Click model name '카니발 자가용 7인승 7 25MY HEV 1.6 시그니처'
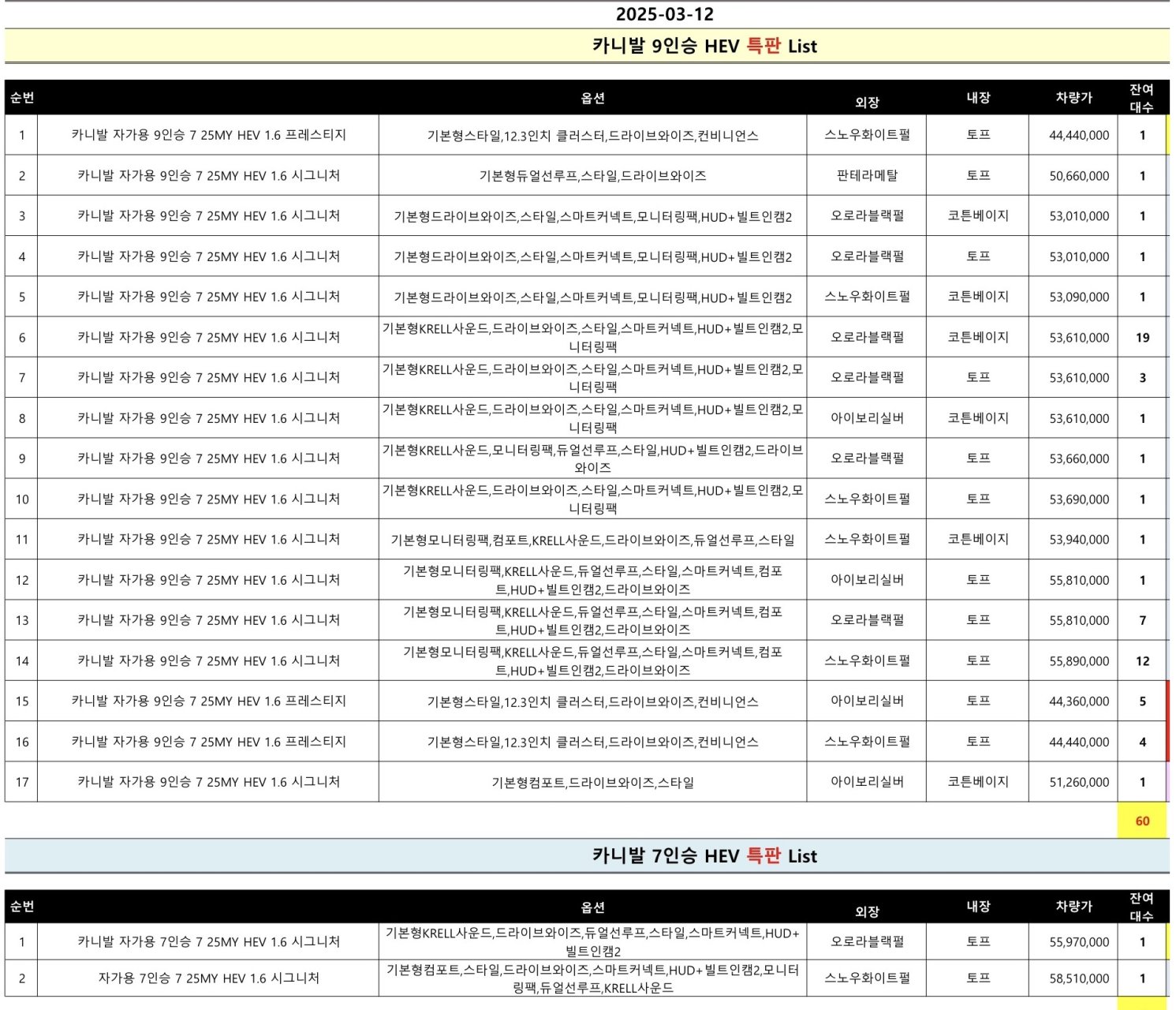This screenshot has width=1176, height=1010. 208,942
